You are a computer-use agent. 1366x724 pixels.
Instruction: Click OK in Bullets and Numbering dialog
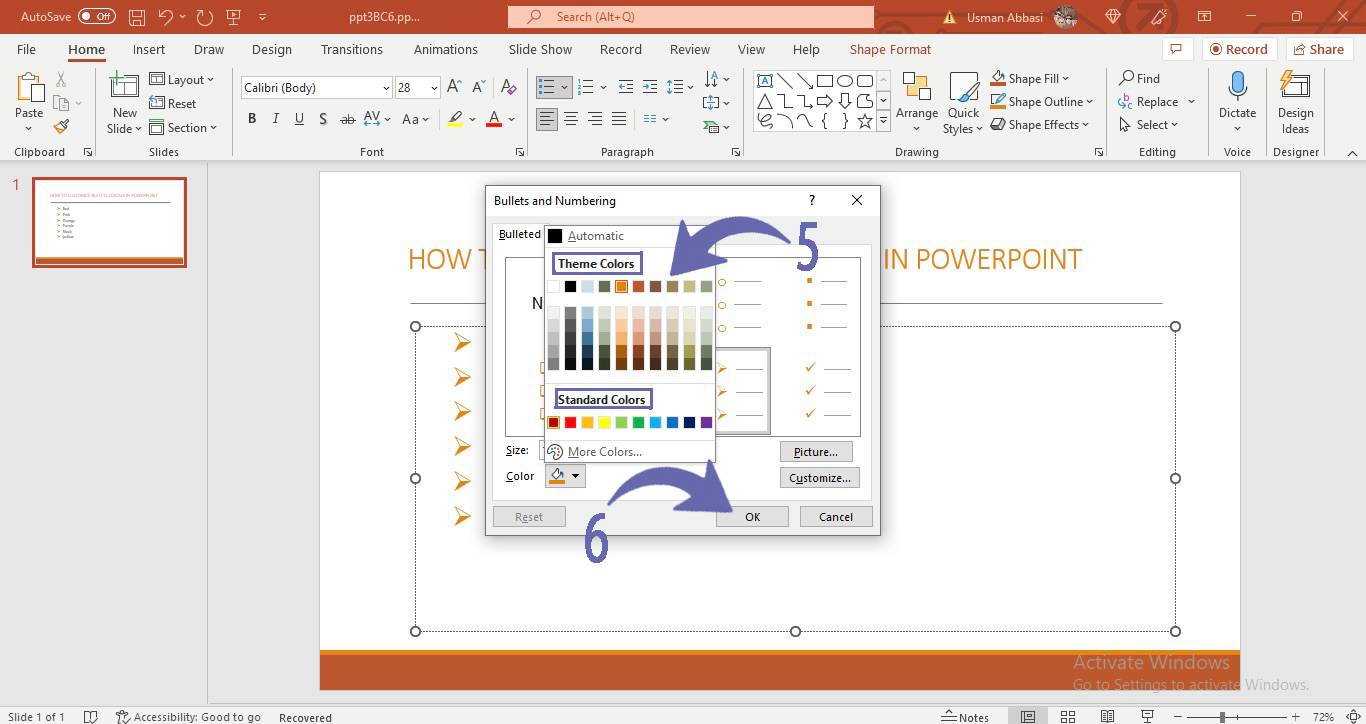(x=752, y=517)
